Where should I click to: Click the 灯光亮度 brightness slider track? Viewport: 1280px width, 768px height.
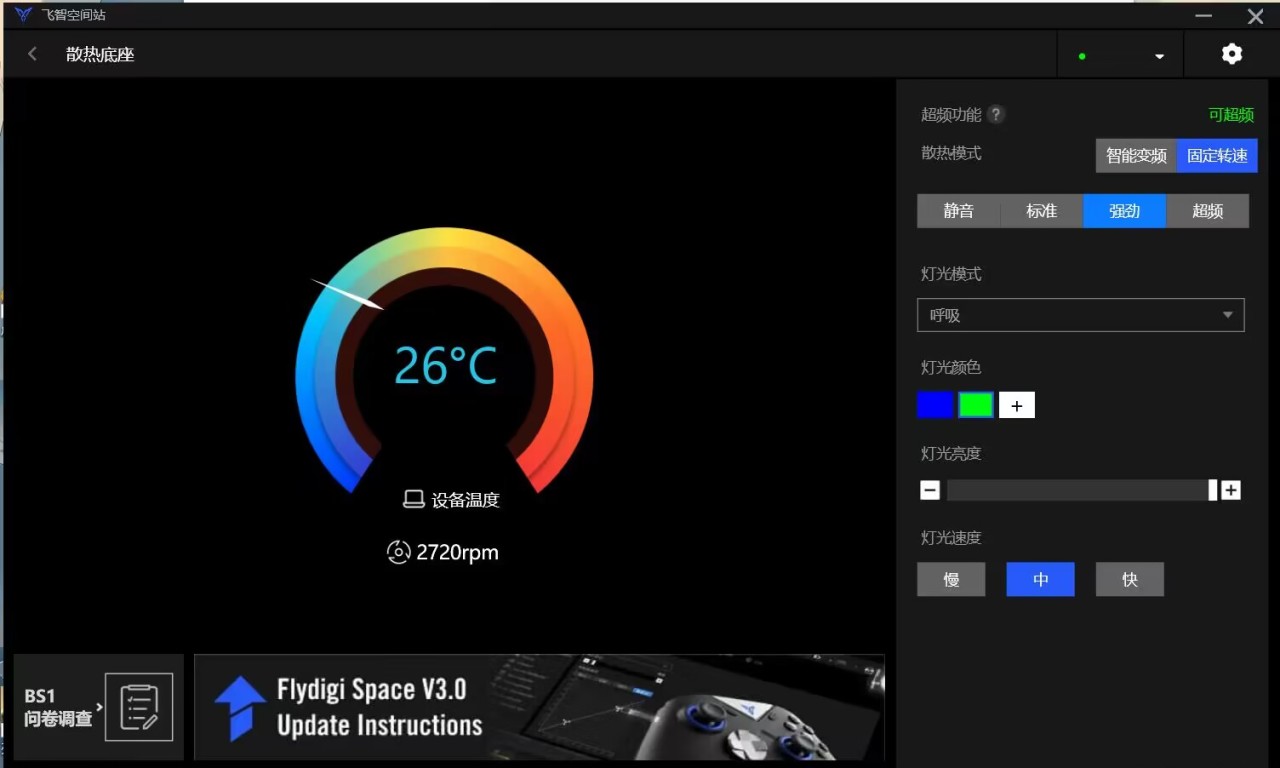(x=1081, y=490)
